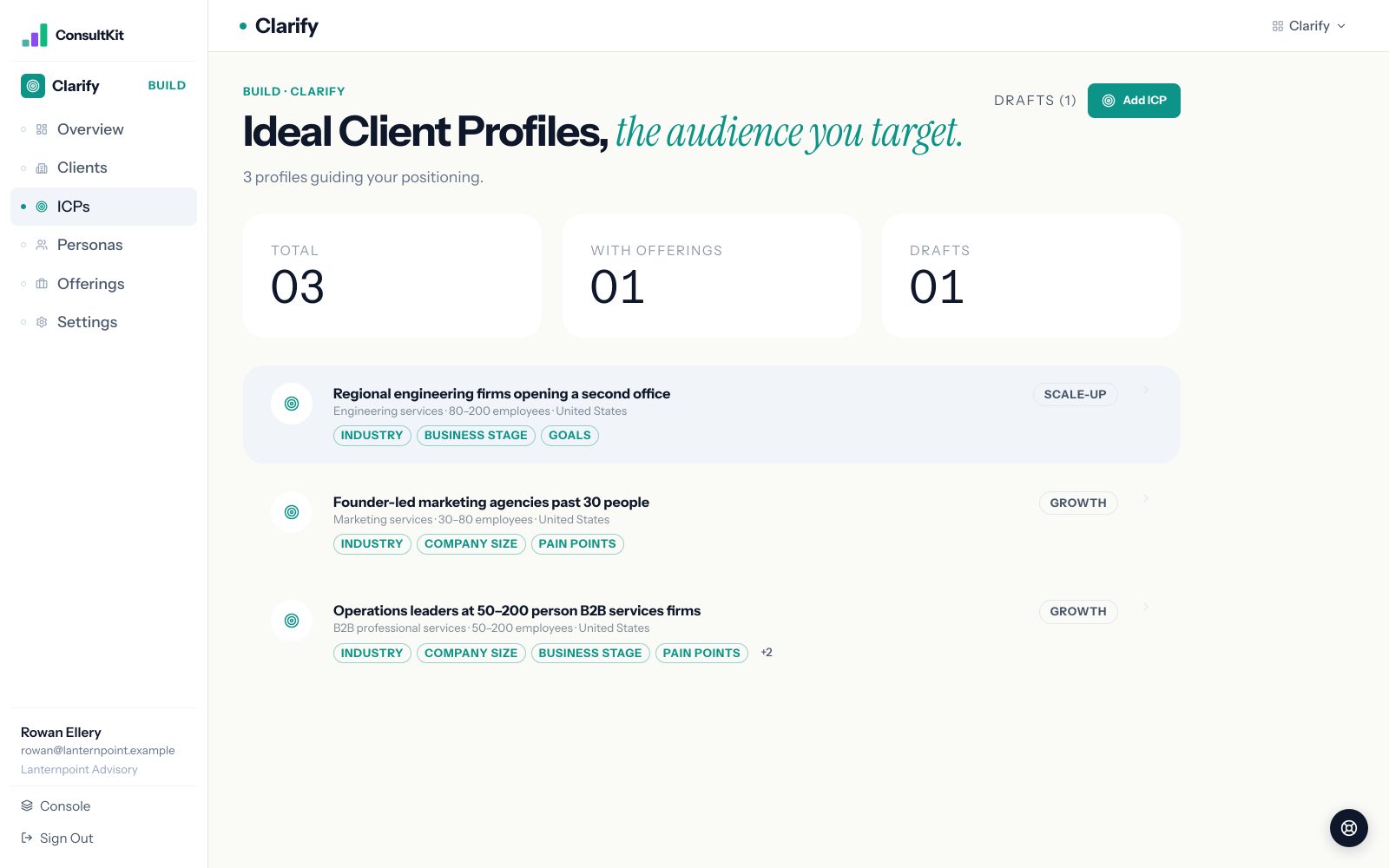Click target icon for Operations leaders profile
The image size is (1389, 868).
292,621
